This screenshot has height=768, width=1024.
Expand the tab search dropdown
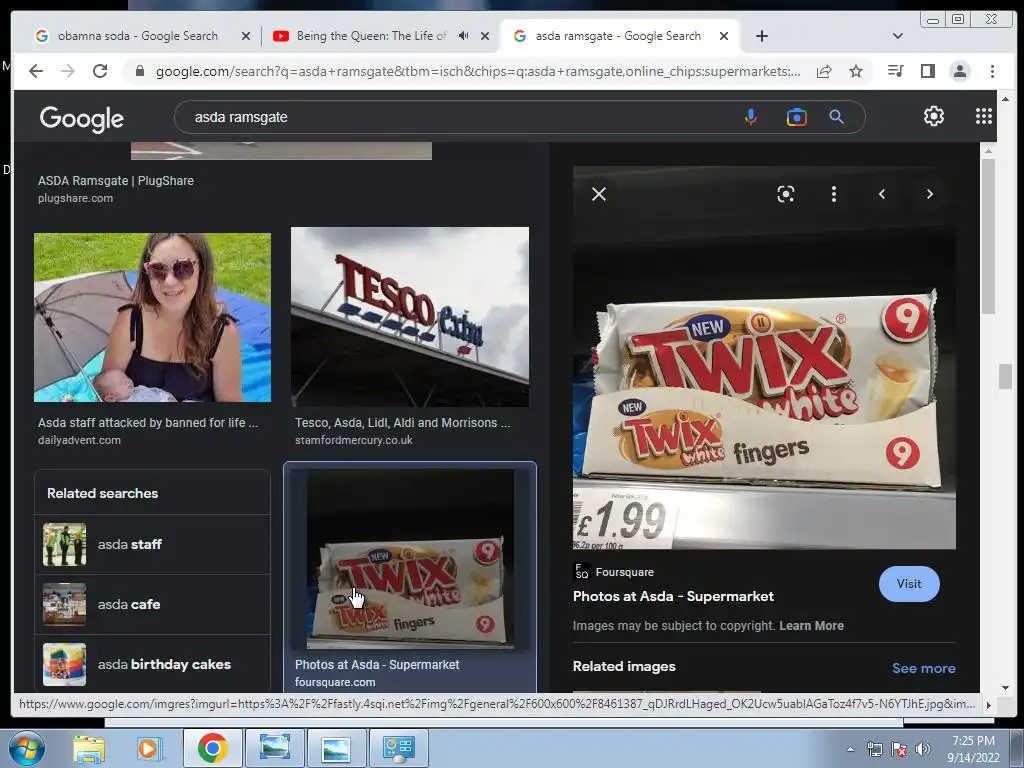898,36
